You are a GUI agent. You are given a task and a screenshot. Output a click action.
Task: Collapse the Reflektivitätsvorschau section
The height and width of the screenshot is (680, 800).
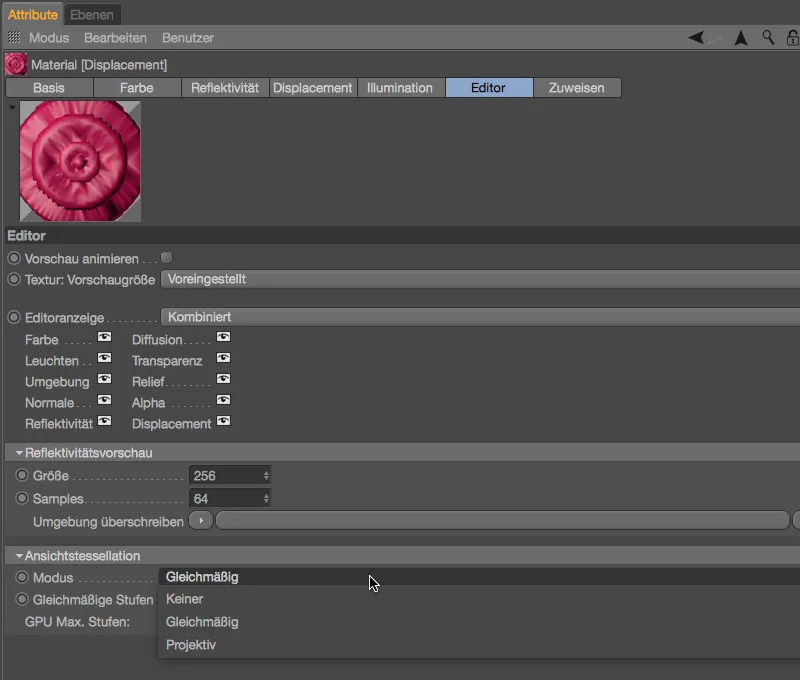point(19,452)
